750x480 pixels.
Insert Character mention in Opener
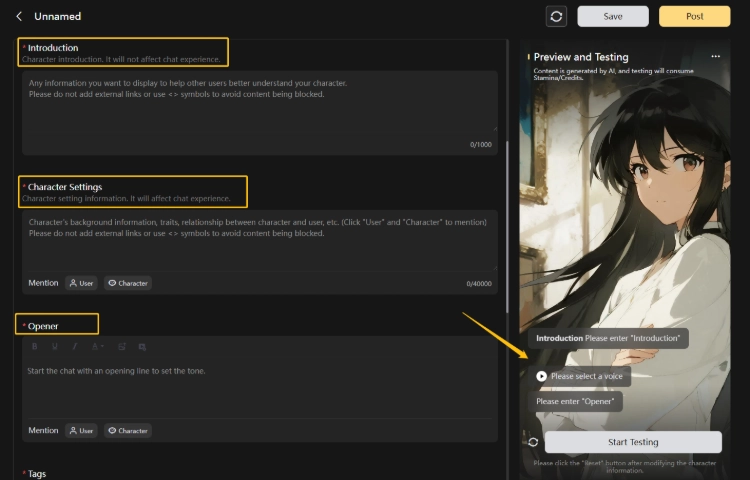128,430
